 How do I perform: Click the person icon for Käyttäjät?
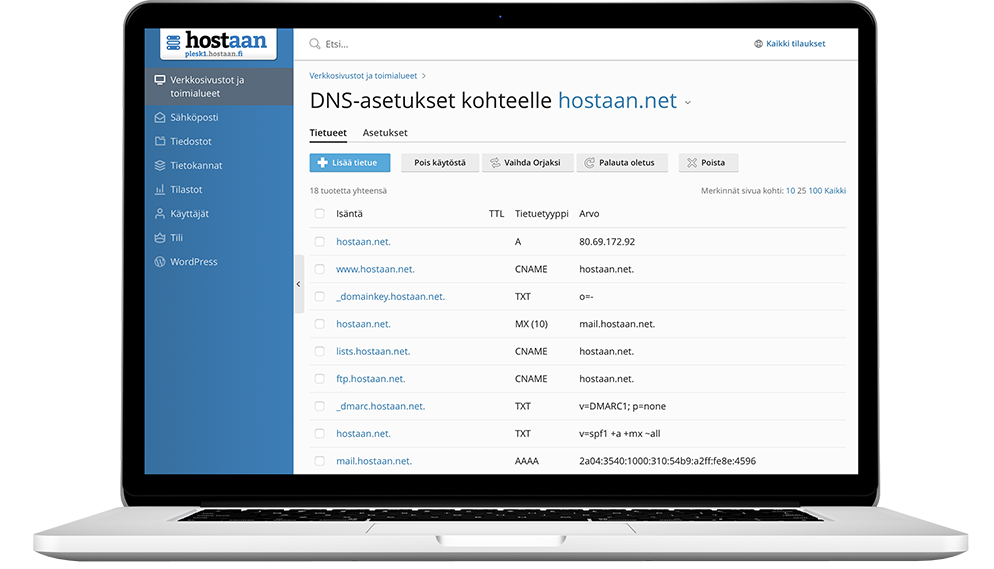click(160, 214)
